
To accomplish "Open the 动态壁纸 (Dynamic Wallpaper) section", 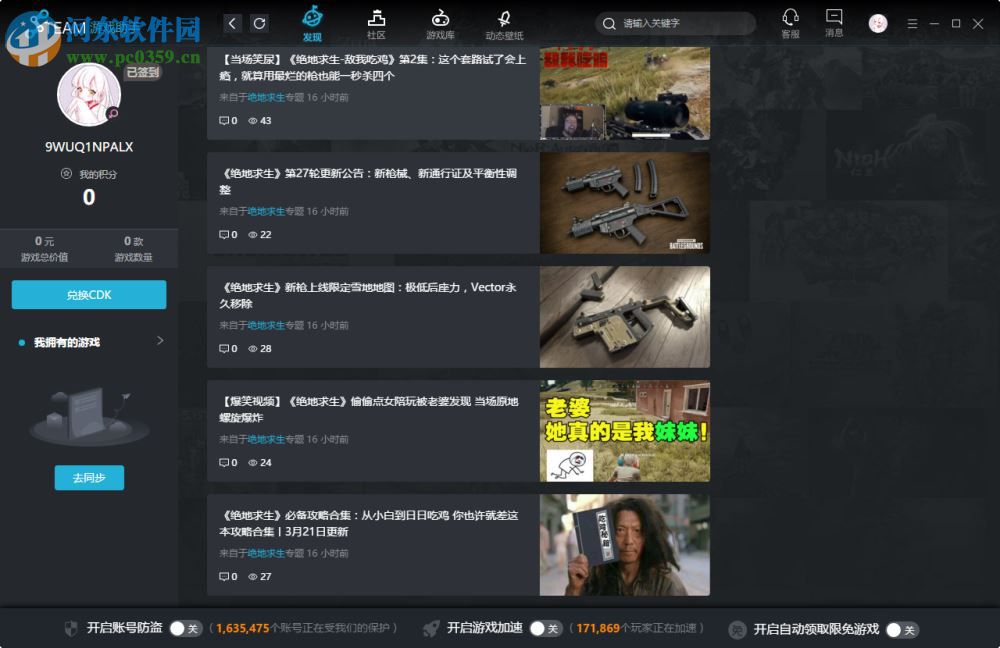I will tap(505, 20).
